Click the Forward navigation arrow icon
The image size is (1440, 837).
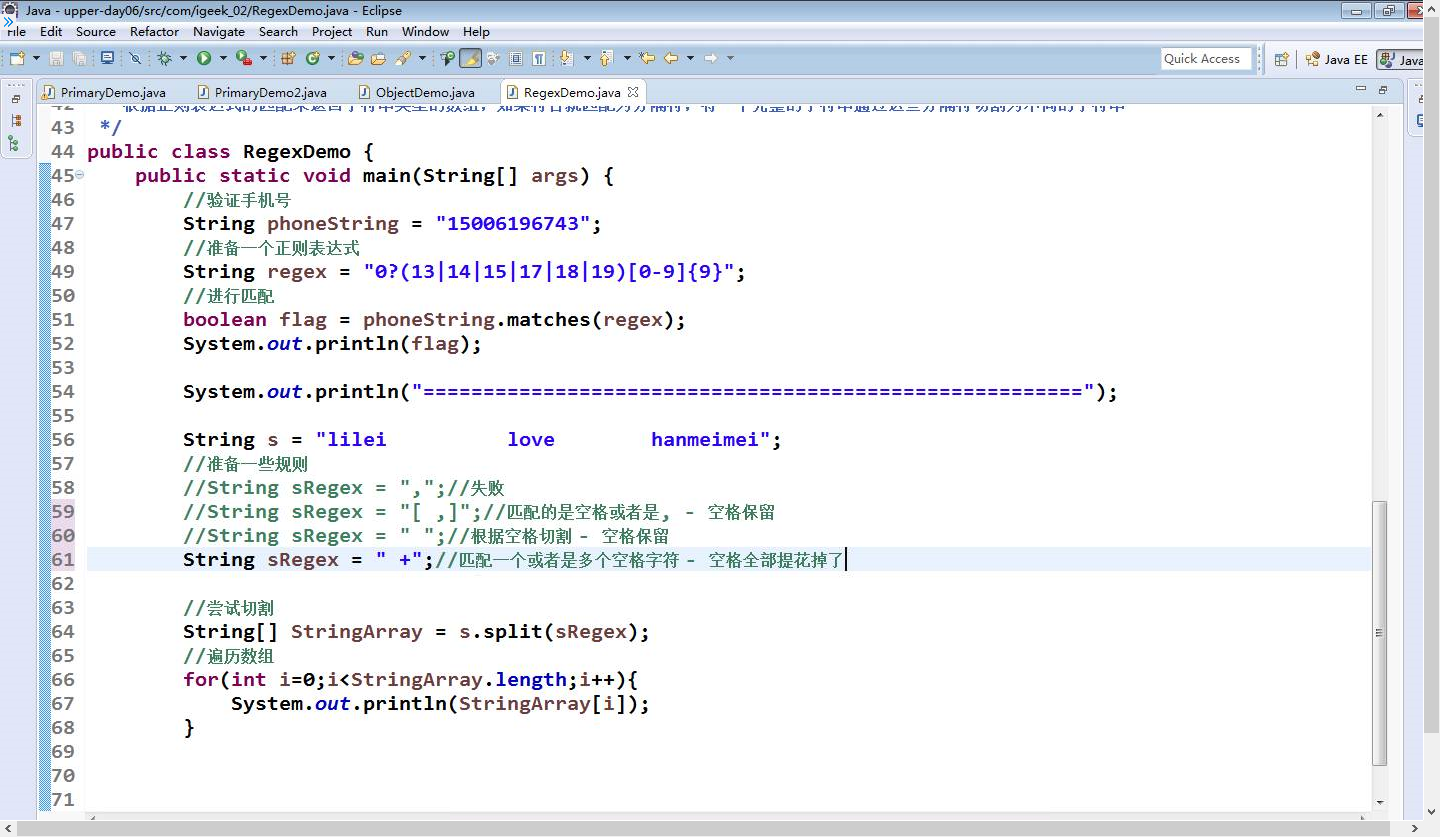tap(710, 58)
